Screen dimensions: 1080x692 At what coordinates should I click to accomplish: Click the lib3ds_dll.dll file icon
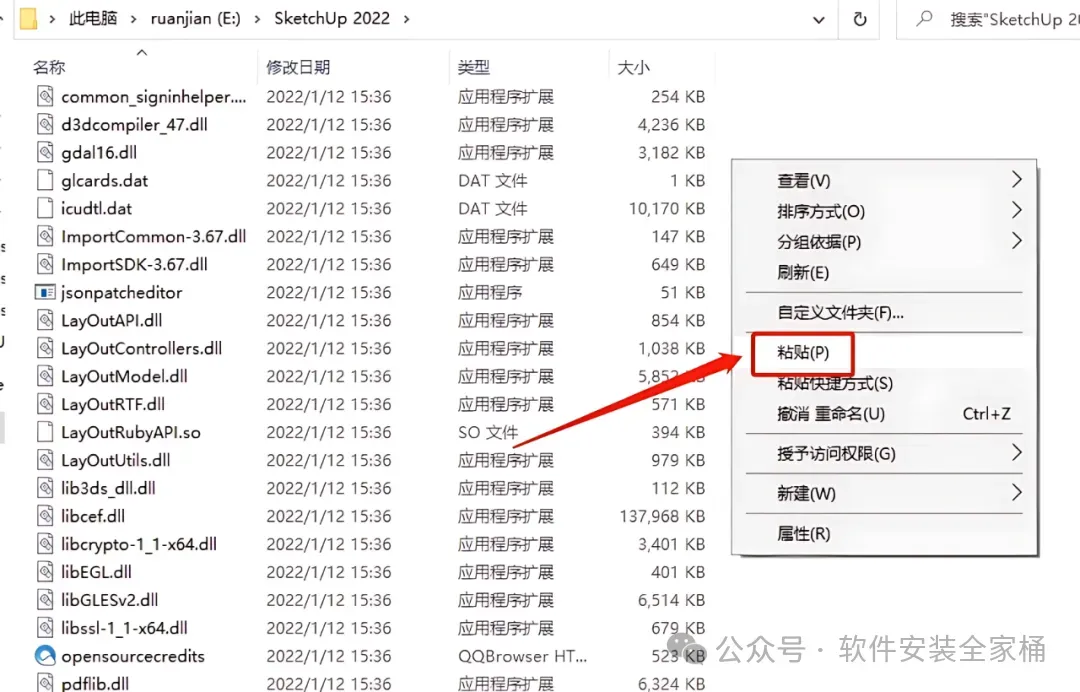45,488
